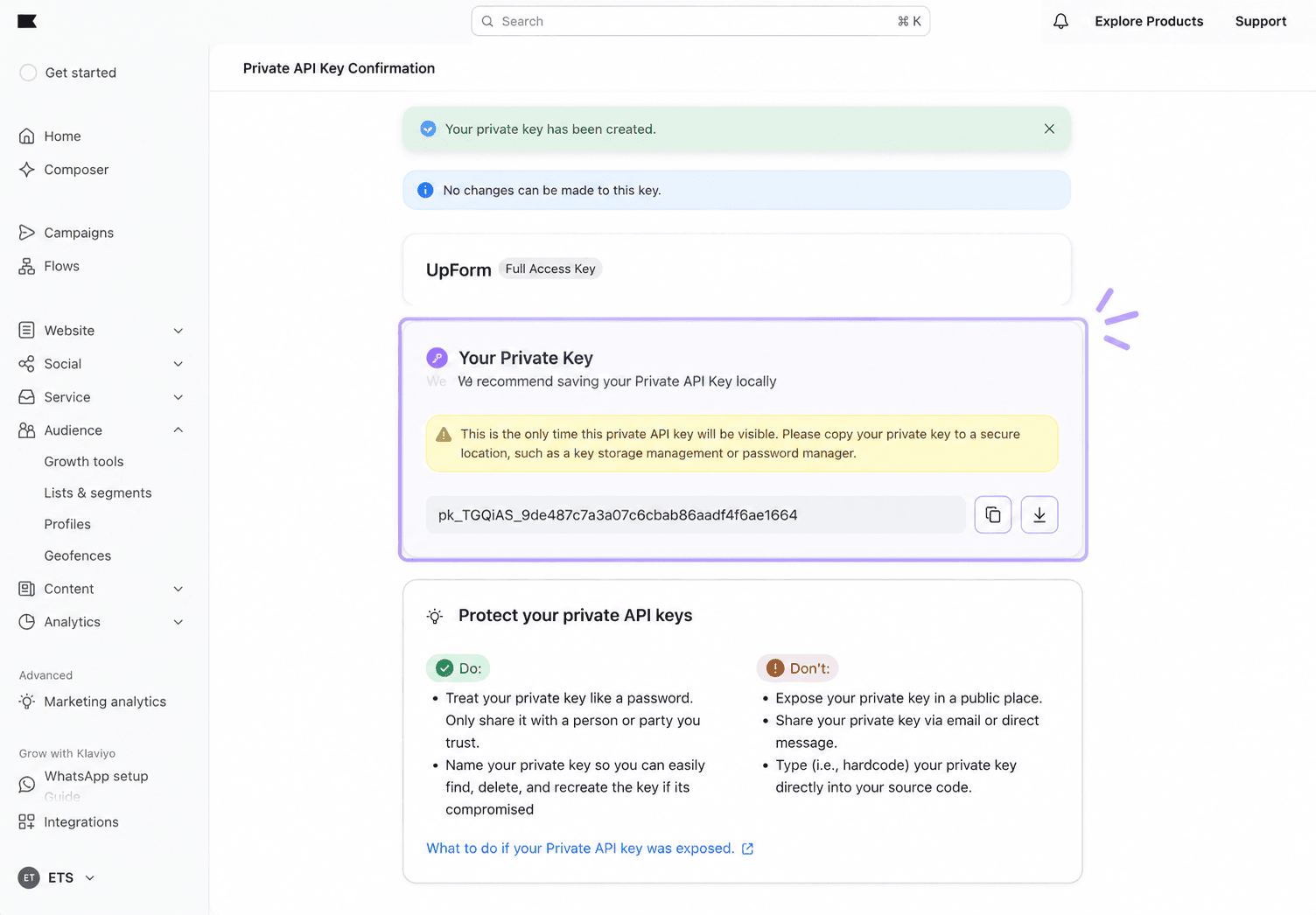Select the private key text field

[x=696, y=515]
